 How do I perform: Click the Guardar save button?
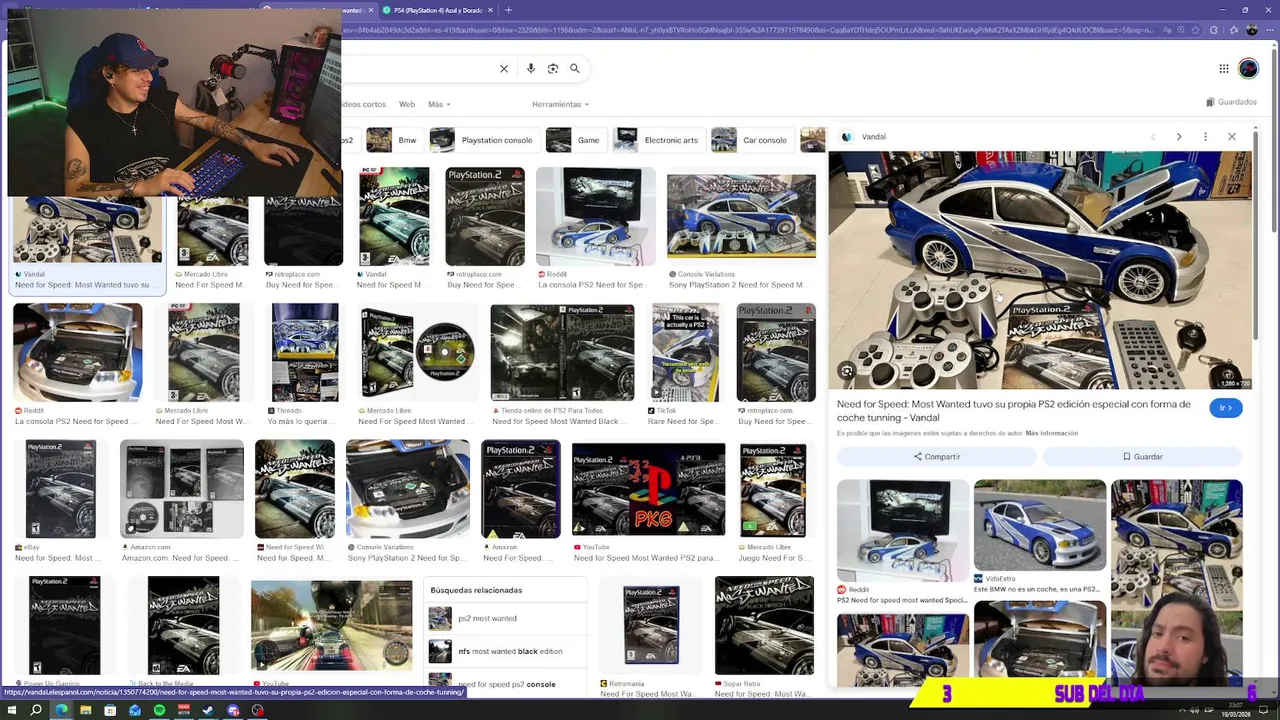coord(1142,457)
